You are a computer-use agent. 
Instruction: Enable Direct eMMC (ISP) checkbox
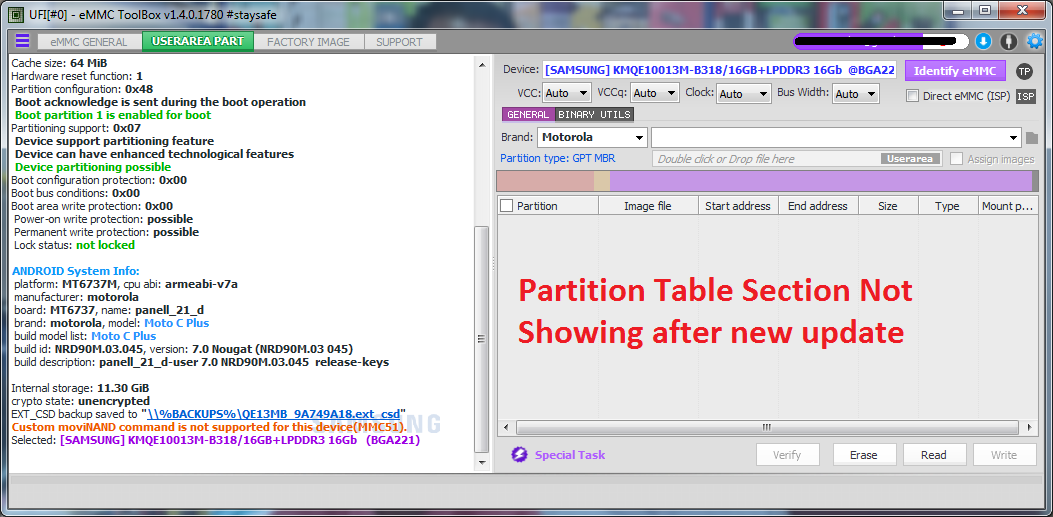[x=912, y=96]
